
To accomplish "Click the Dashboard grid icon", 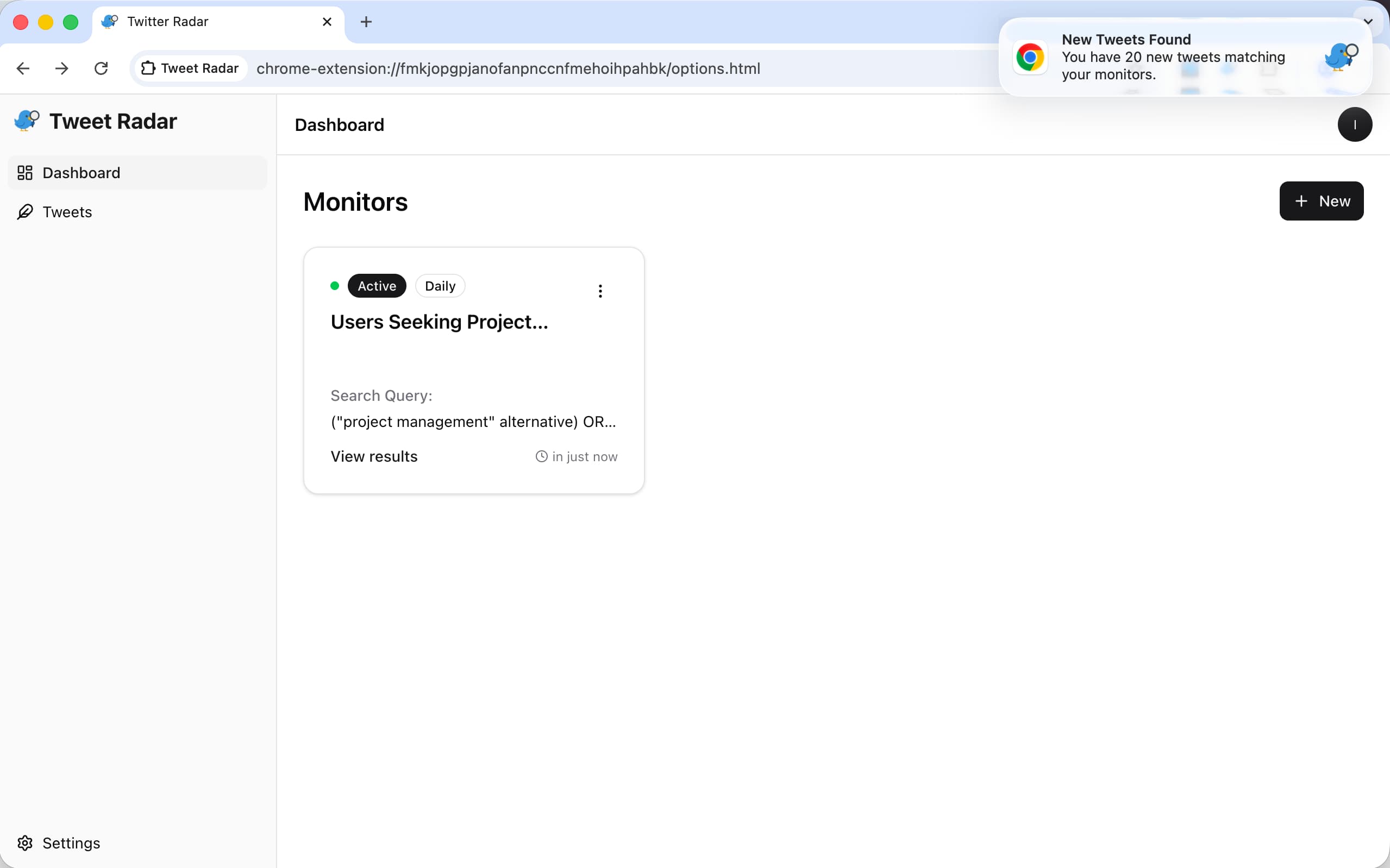I will 25,173.
